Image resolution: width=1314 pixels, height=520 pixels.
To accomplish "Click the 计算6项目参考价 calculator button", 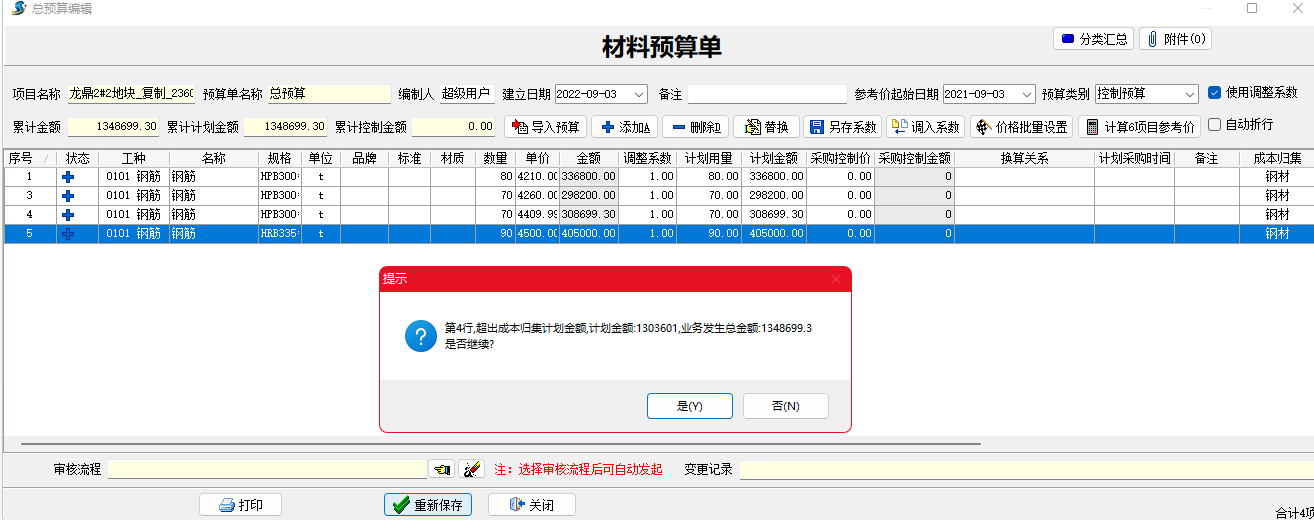I will (1139, 127).
